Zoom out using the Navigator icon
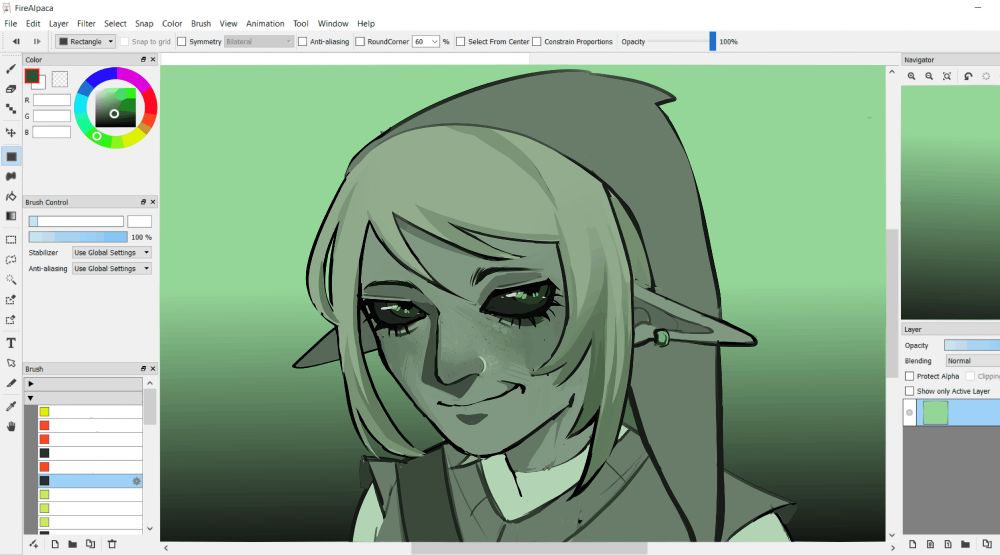1000x555 pixels. (x=929, y=76)
